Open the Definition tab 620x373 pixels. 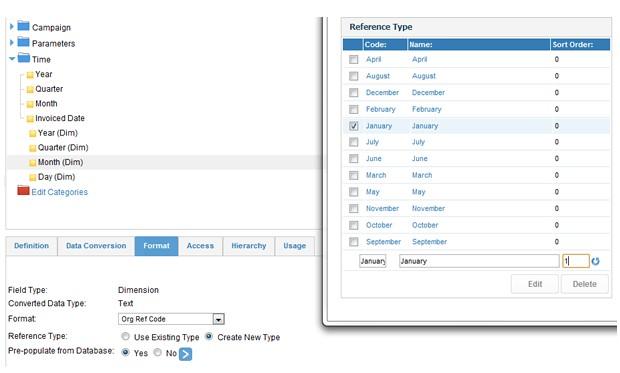(x=32, y=246)
